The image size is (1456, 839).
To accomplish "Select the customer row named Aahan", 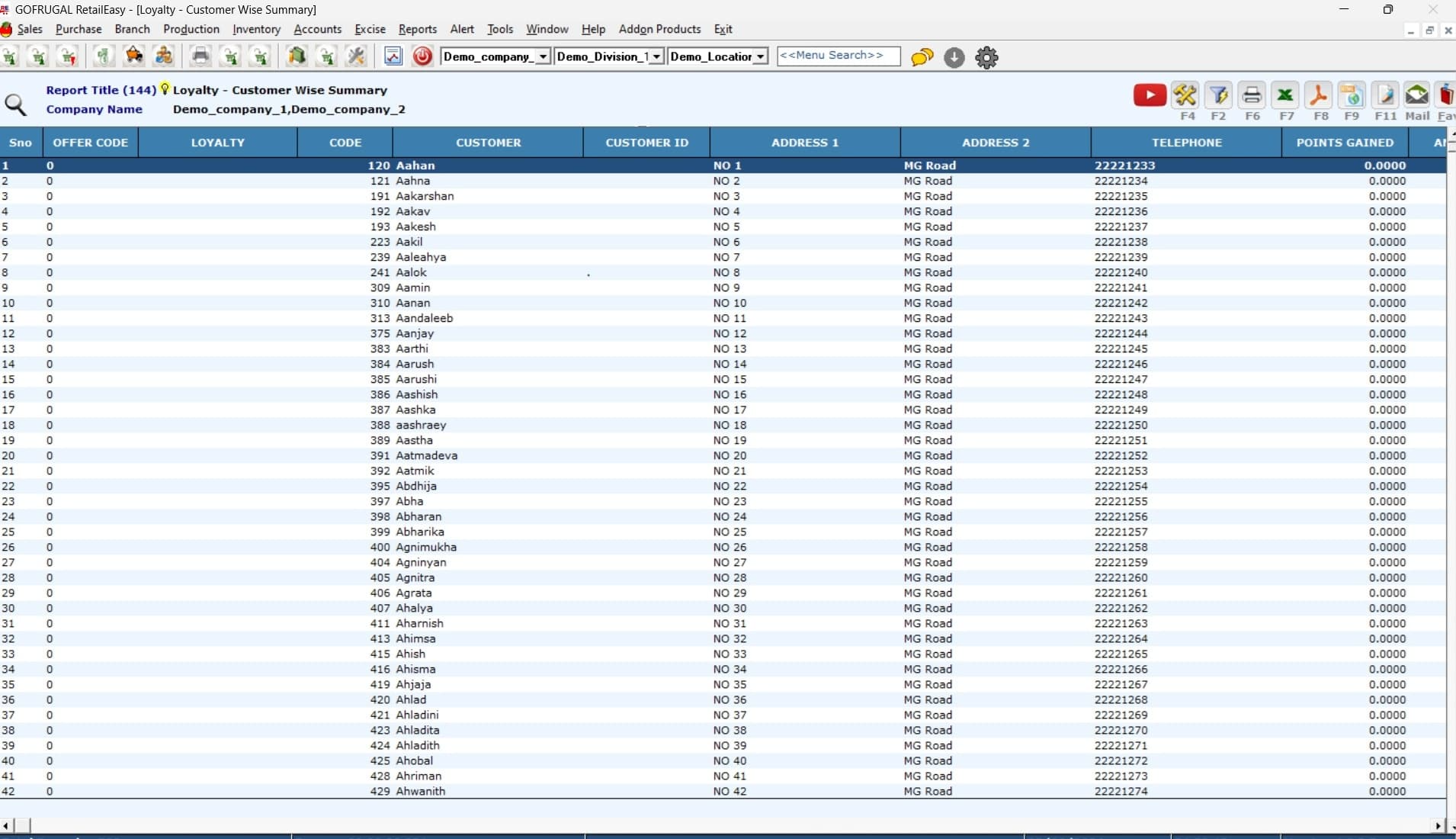I will click(x=723, y=166).
